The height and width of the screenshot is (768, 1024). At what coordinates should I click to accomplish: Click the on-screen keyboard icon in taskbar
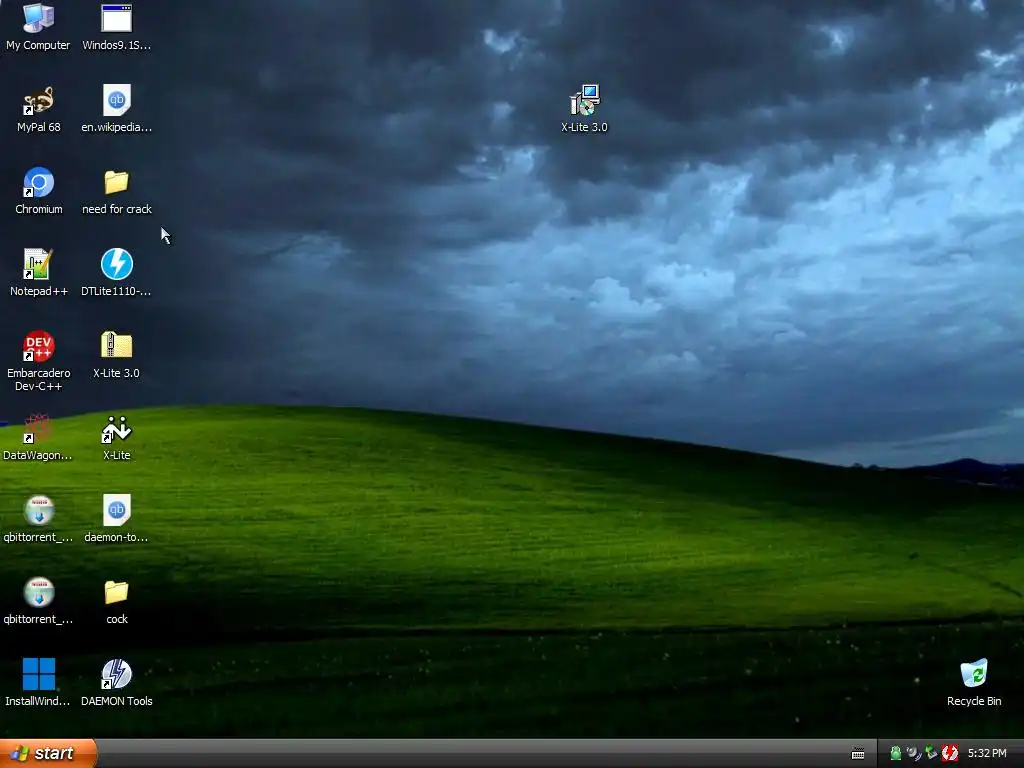click(858, 754)
